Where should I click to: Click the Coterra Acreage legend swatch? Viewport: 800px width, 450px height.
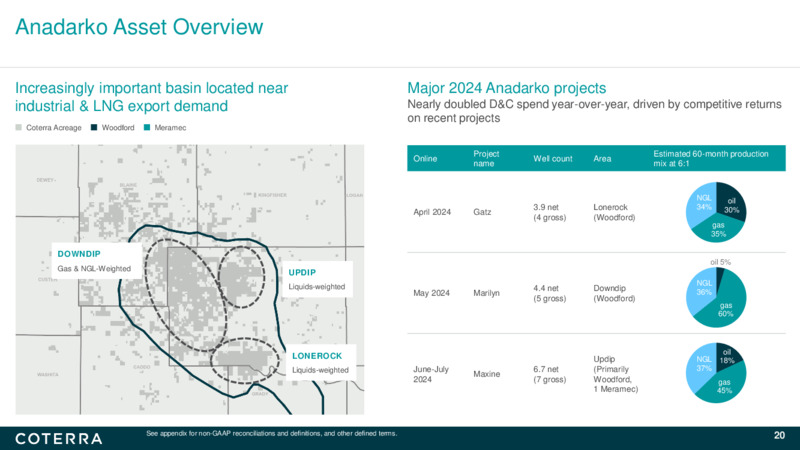point(19,128)
